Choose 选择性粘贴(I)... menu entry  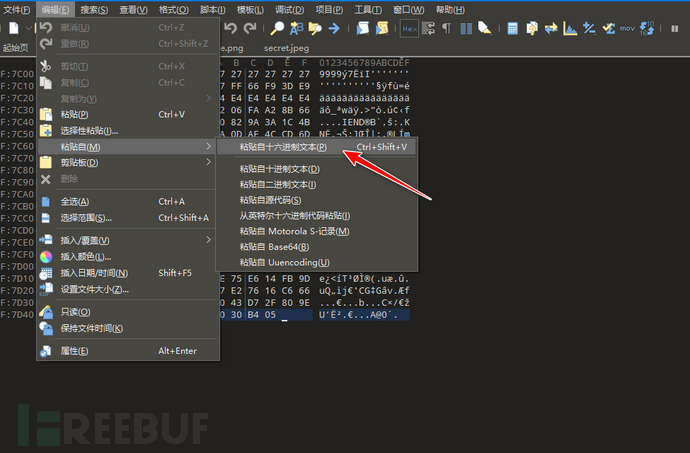(128, 131)
